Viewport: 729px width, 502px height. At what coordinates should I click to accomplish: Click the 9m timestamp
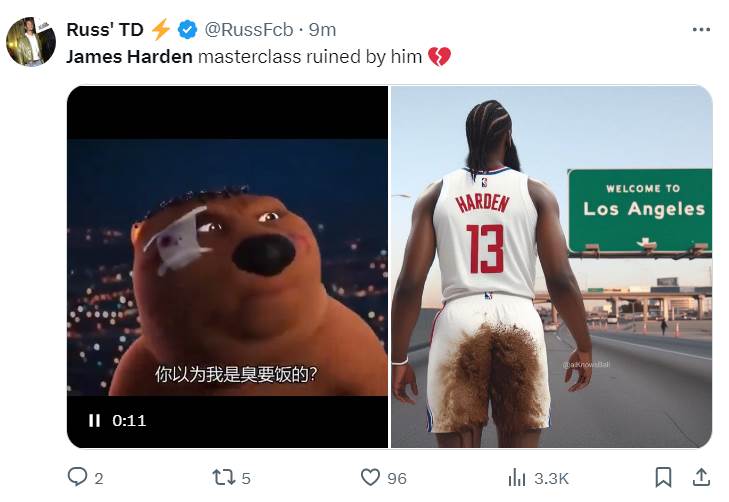coord(322,30)
